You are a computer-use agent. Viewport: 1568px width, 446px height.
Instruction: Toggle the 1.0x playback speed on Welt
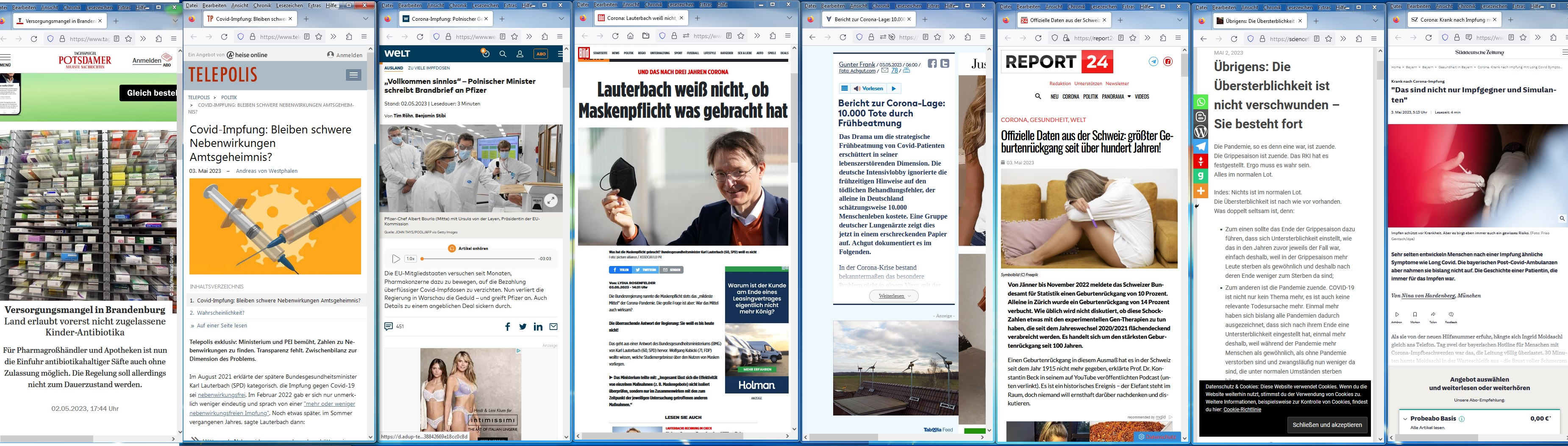(411, 259)
